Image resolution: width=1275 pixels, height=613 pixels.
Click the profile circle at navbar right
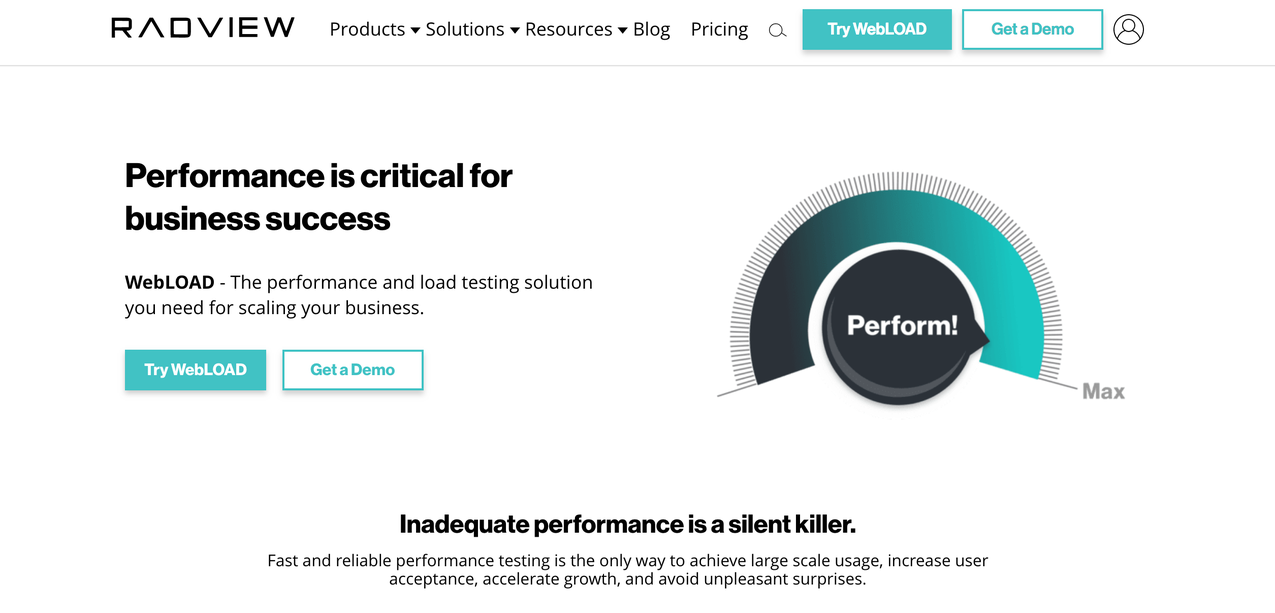point(1129,29)
